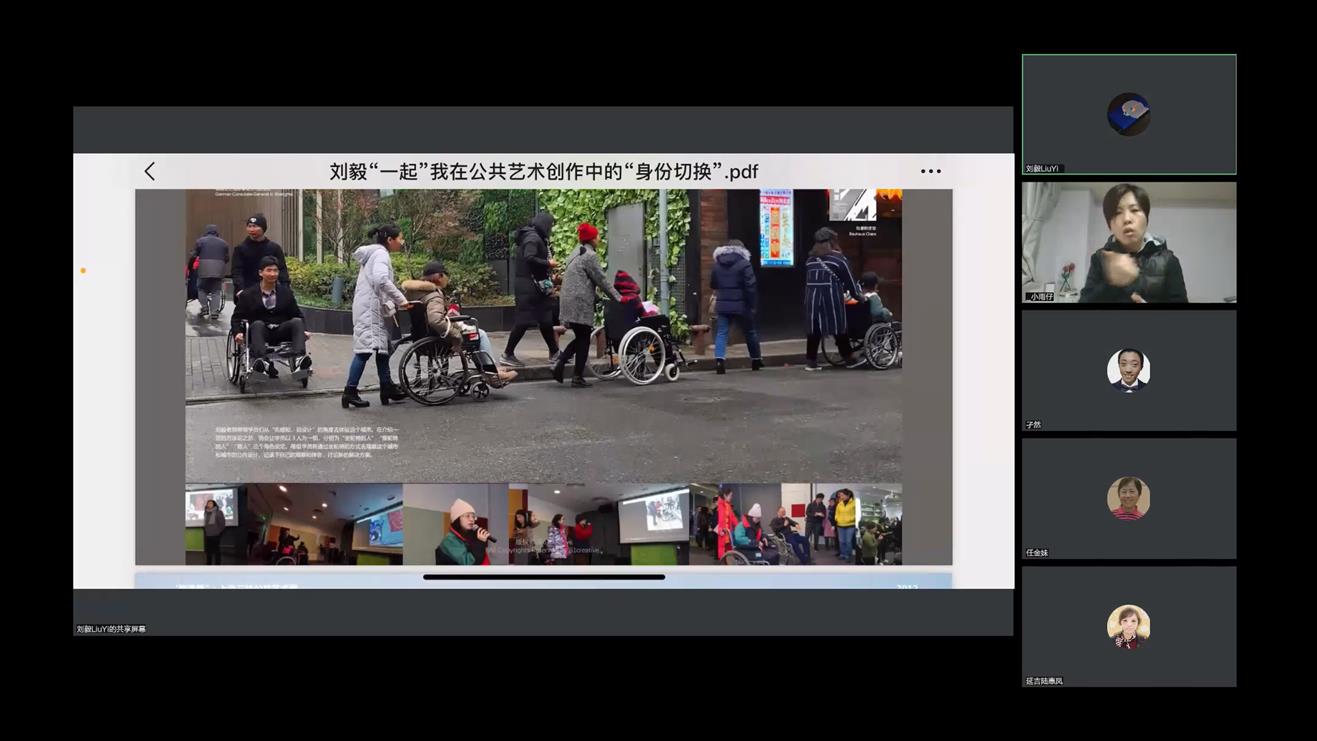Click the white caption paragraph on the slide
The image size is (1317, 741).
click(x=306, y=442)
